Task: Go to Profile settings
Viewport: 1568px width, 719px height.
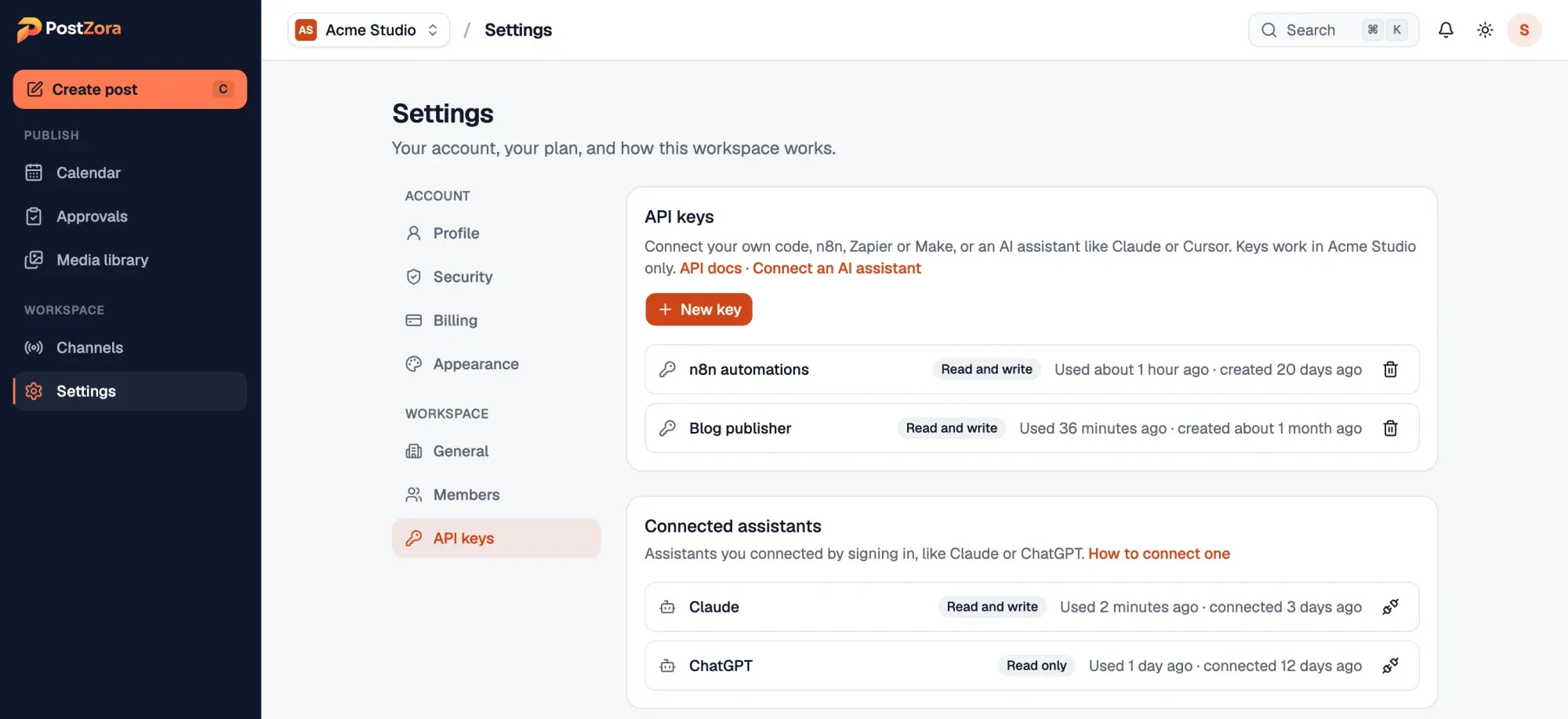Action: [496, 233]
